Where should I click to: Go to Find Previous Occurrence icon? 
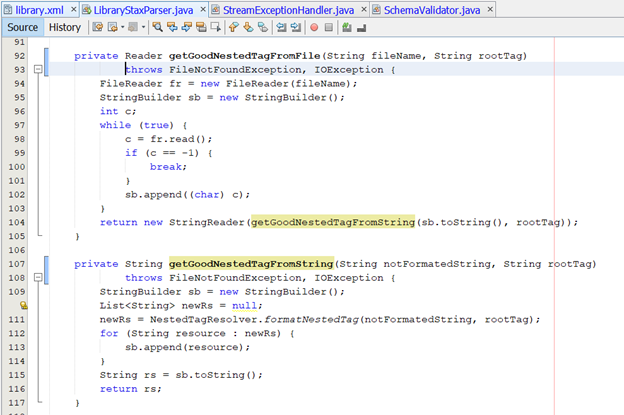tap(172, 27)
